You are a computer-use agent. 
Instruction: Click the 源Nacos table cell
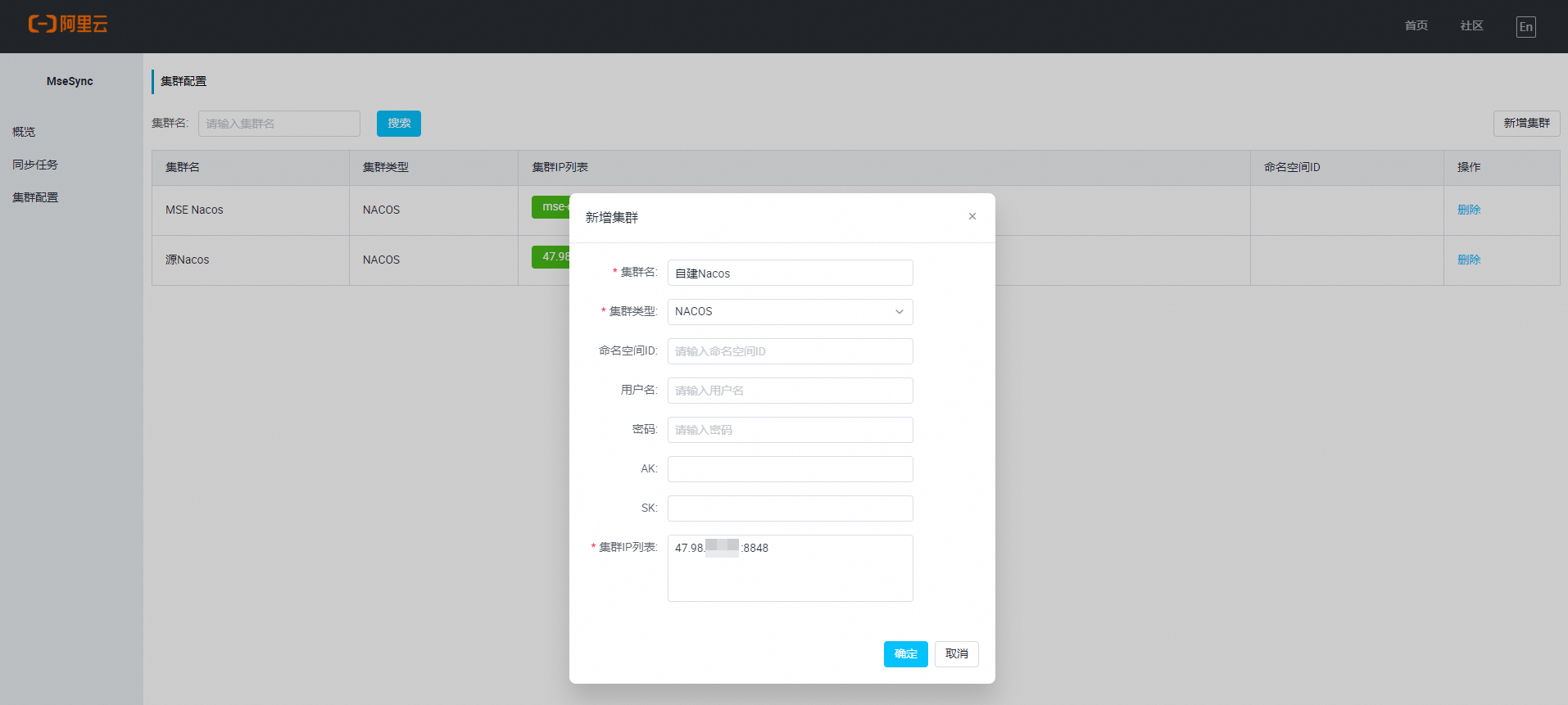(251, 260)
